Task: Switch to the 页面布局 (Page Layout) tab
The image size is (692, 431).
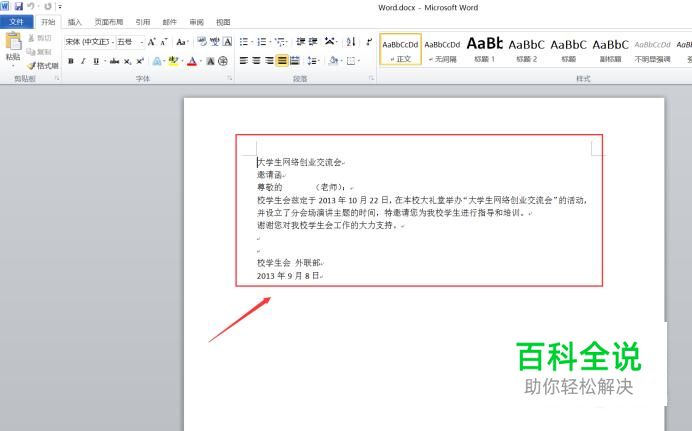Action: click(109, 22)
